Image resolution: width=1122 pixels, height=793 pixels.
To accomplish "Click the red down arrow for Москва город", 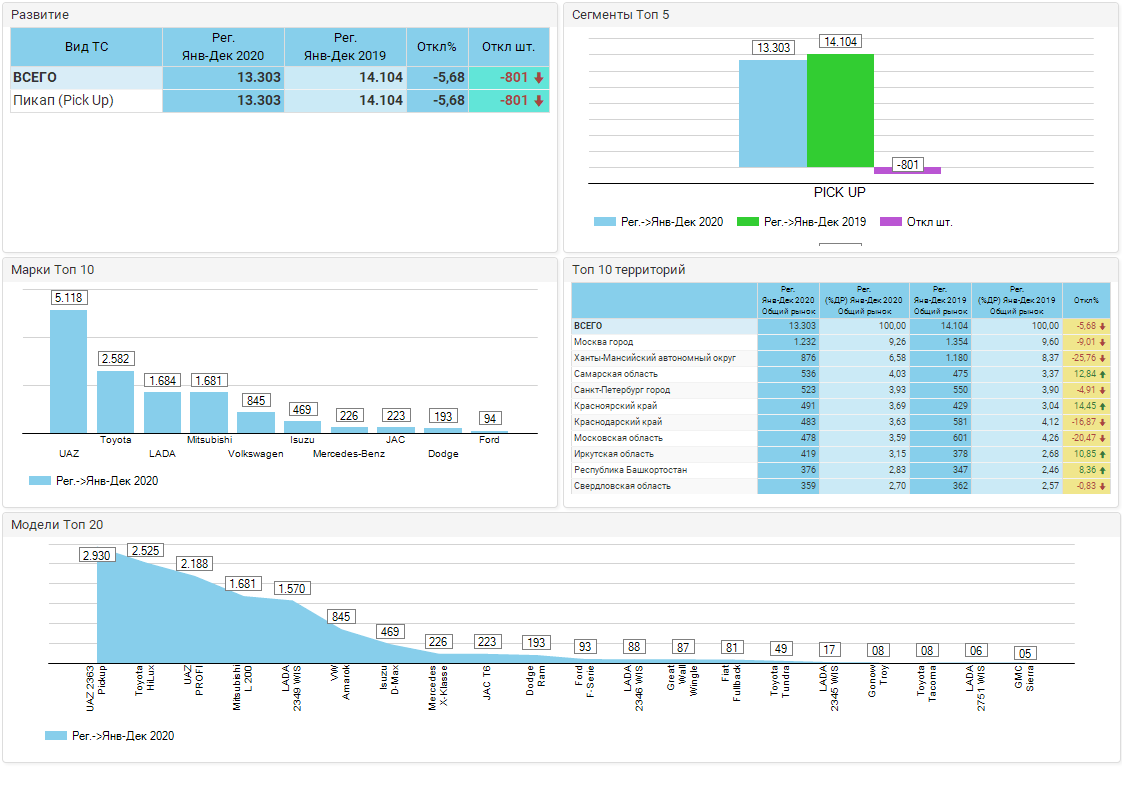I will tap(1103, 342).
